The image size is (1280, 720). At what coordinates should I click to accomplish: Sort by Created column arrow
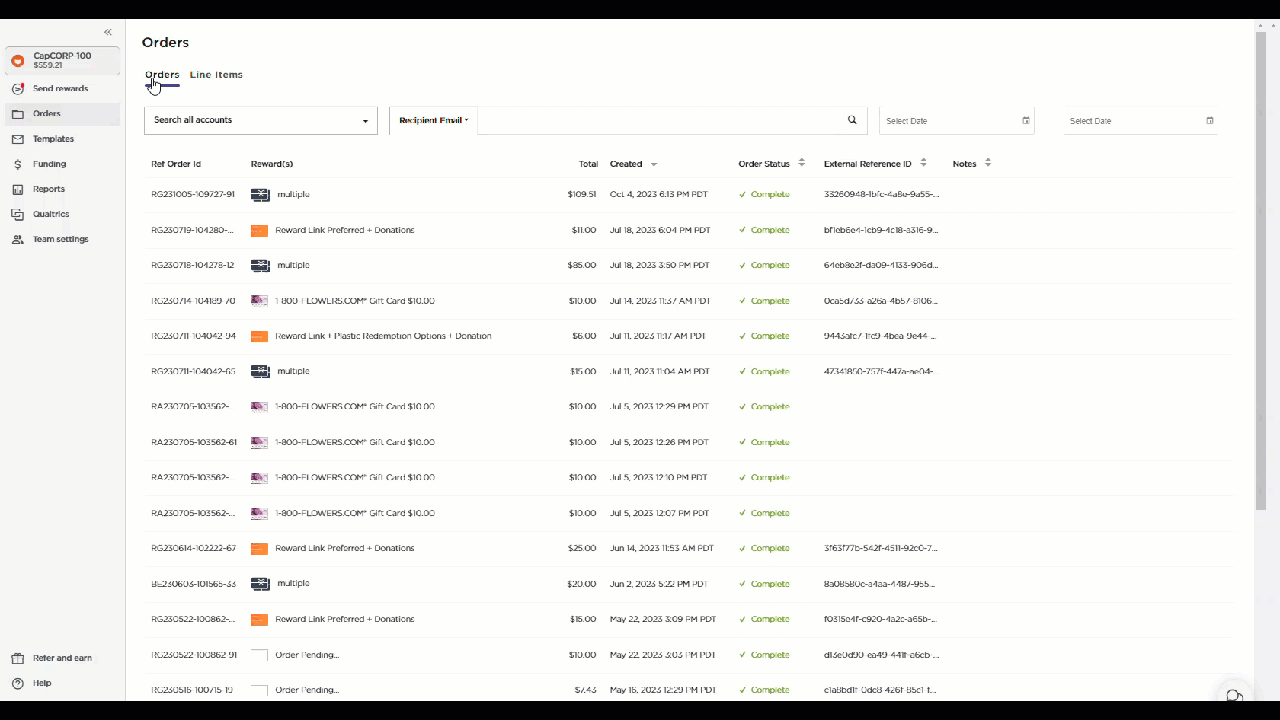tap(654, 164)
